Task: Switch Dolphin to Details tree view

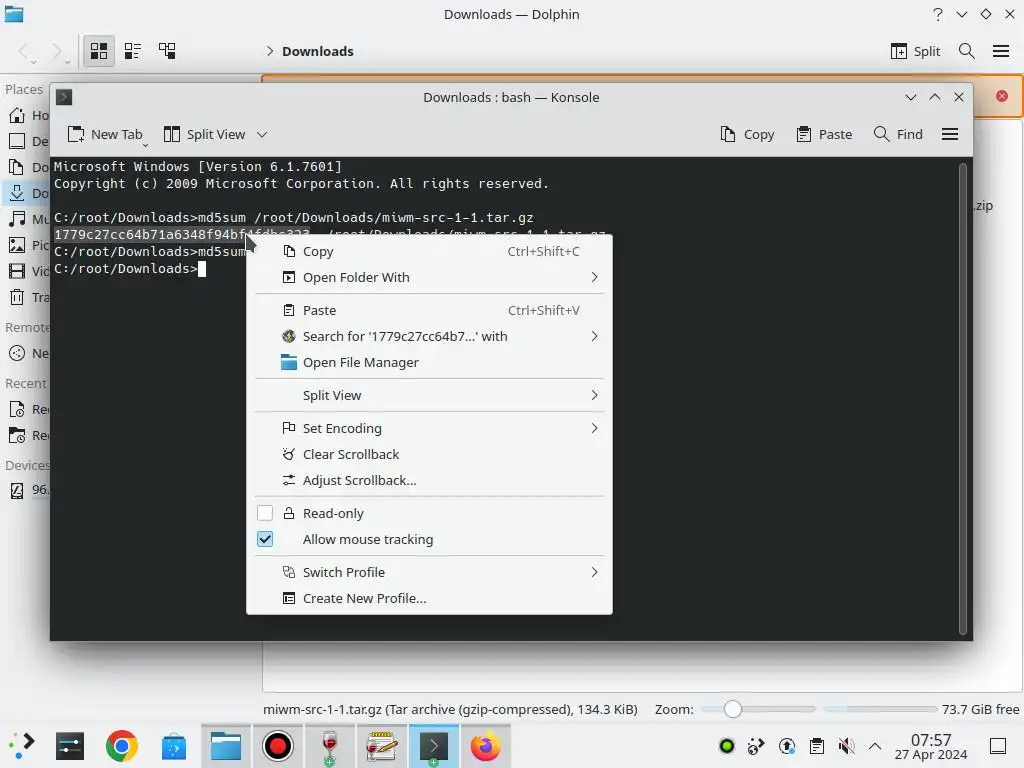Action: [x=167, y=51]
